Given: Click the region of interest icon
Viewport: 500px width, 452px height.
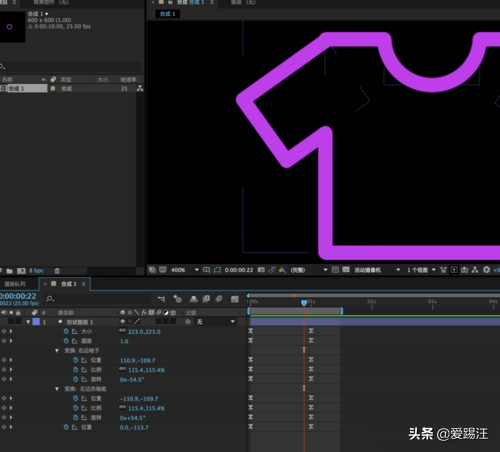Looking at the screenshot, I should pos(217,270).
